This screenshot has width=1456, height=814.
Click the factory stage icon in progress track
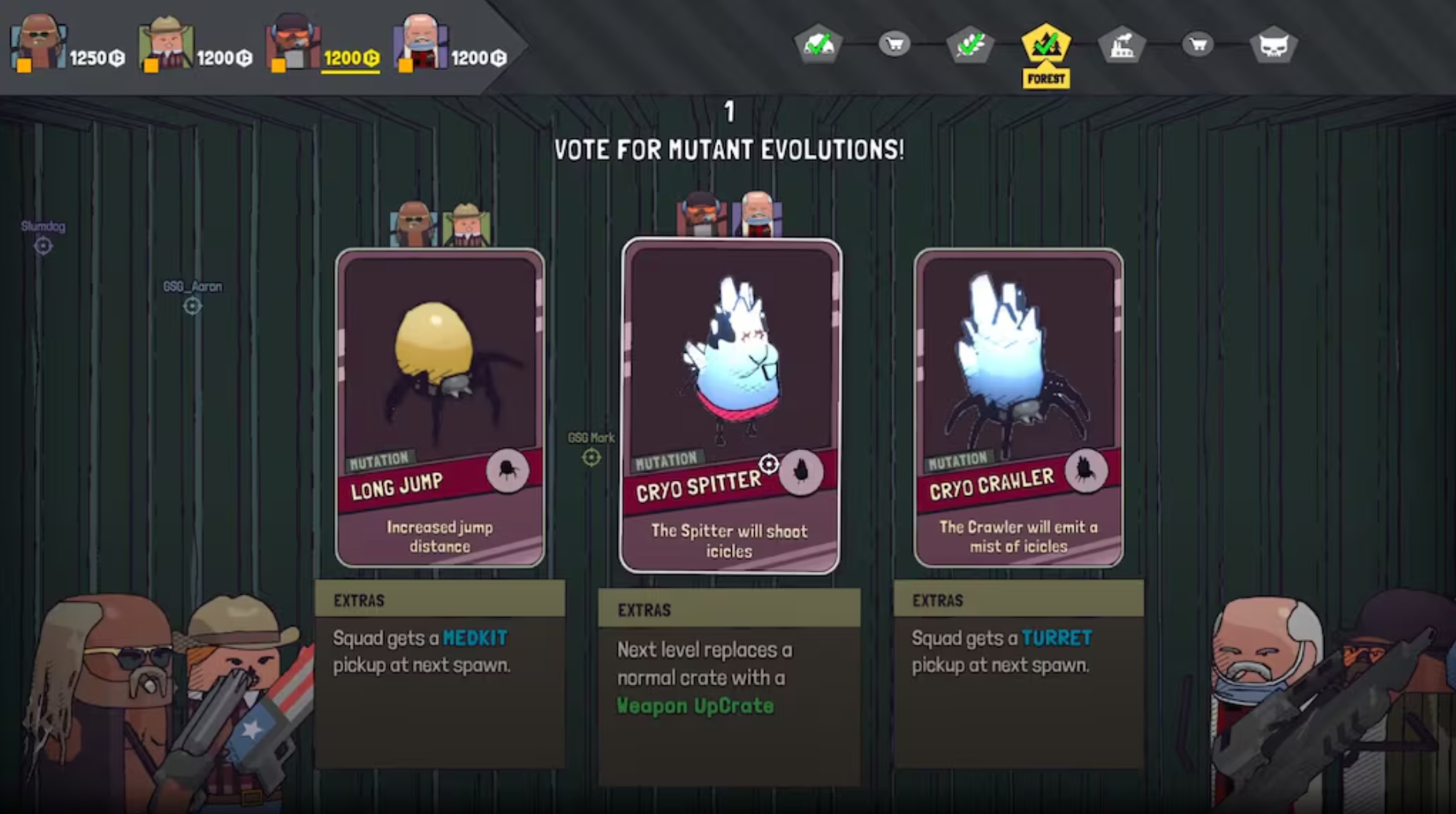(x=1122, y=45)
